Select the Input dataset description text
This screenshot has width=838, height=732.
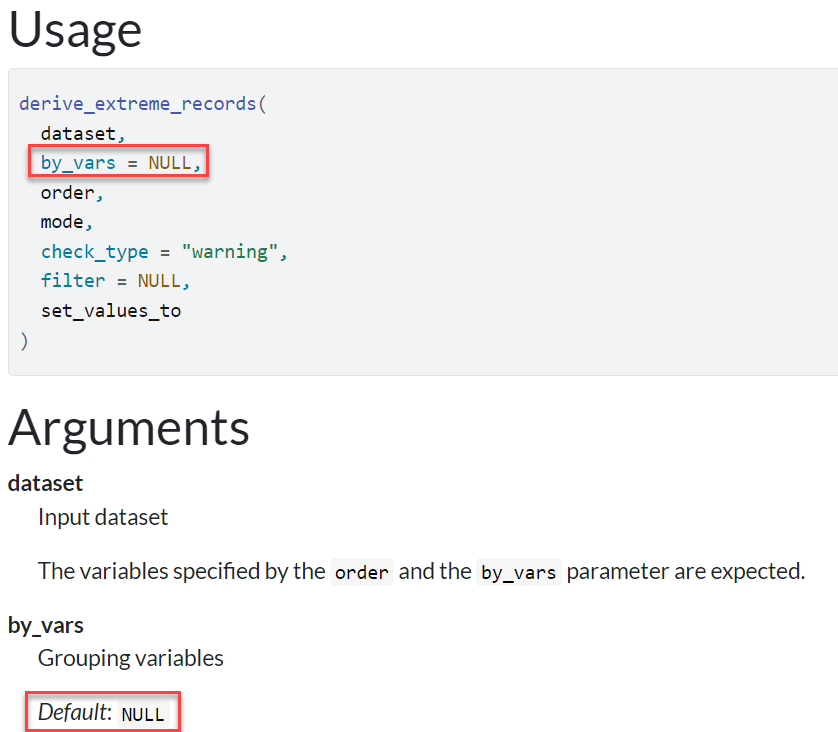point(102,517)
